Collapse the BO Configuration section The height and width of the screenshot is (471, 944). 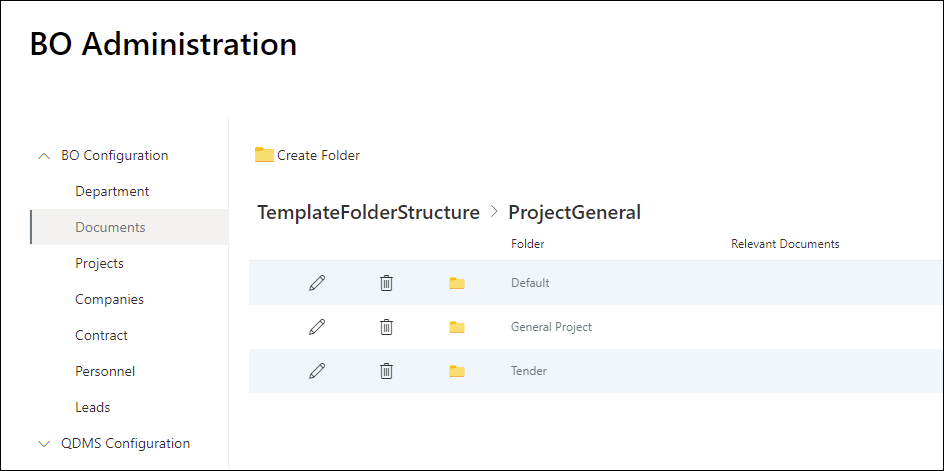pyautogui.click(x=43, y=155)
